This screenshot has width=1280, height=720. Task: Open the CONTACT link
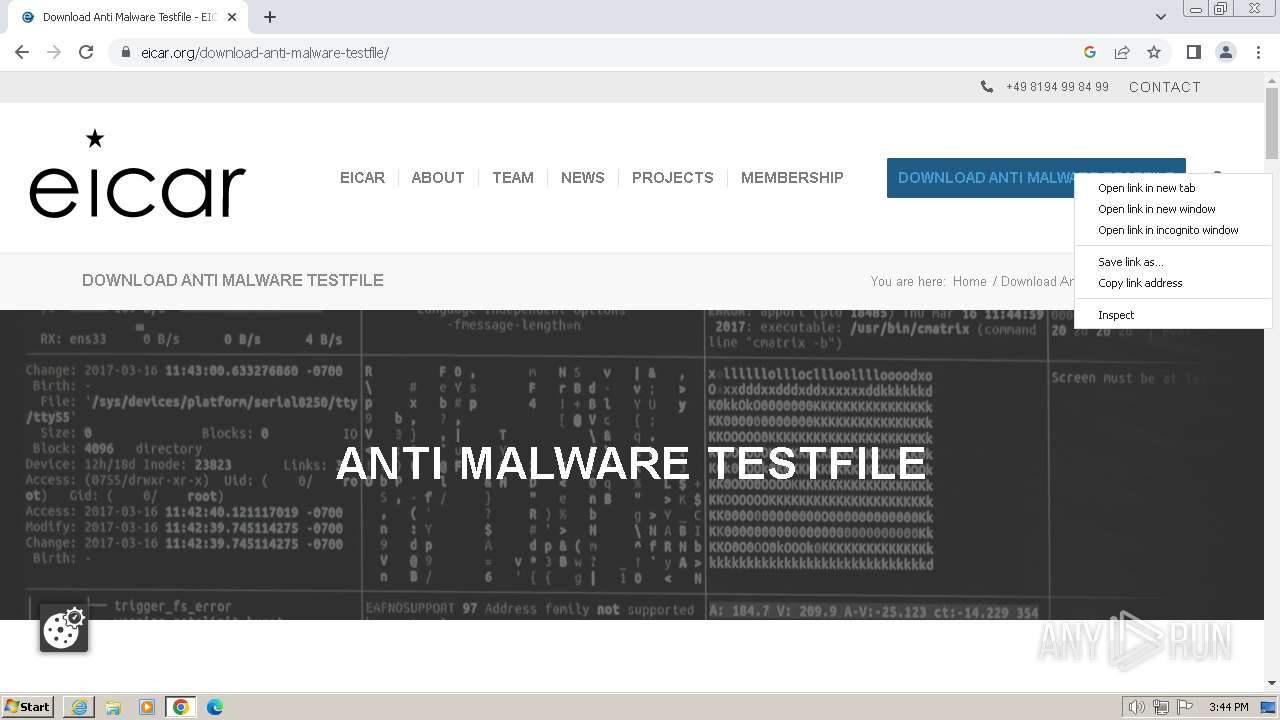click(1165, 87)
